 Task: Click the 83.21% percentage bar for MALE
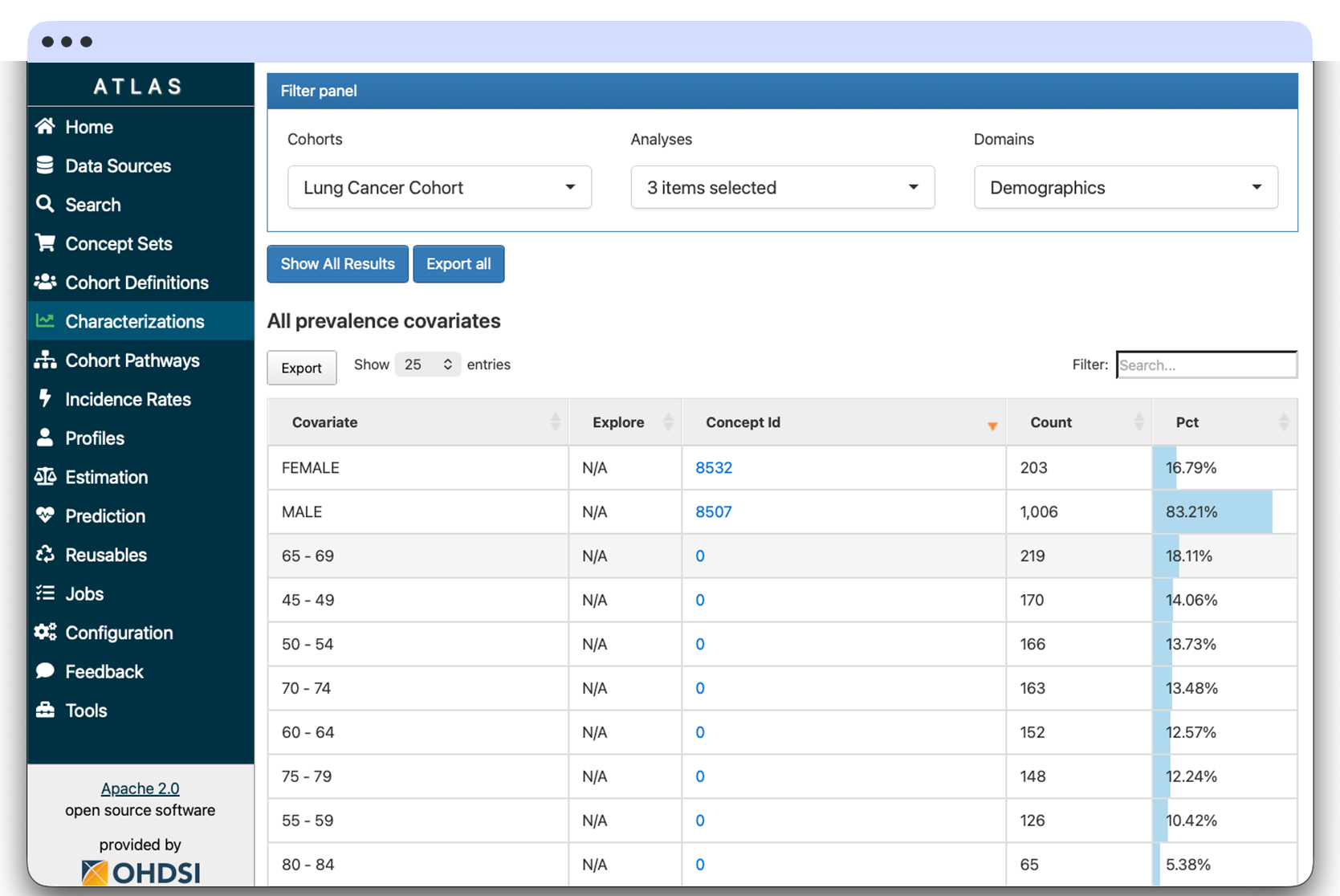(1212, 511)
